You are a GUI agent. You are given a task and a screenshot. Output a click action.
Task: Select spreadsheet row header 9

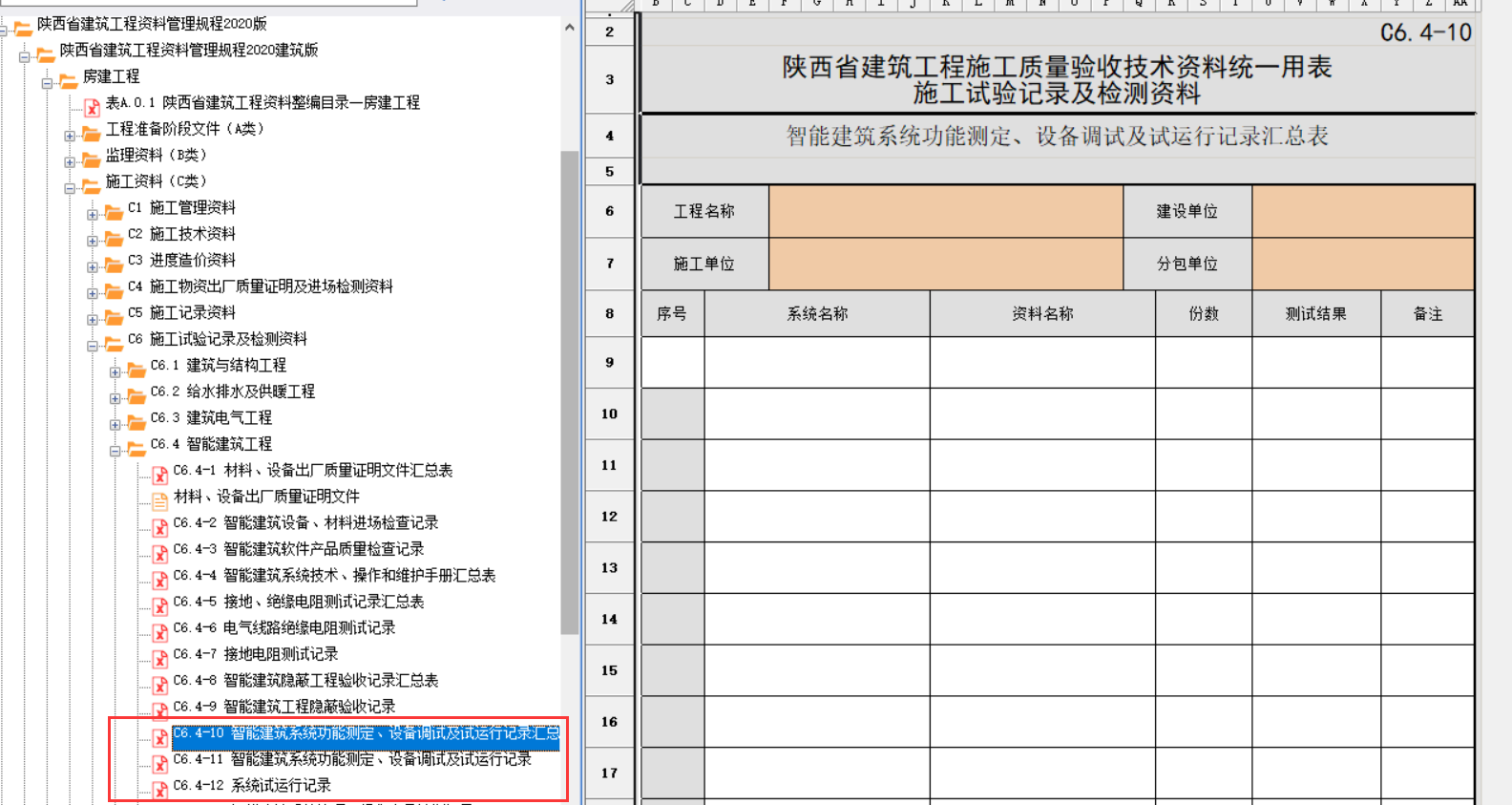coord(609,363)
